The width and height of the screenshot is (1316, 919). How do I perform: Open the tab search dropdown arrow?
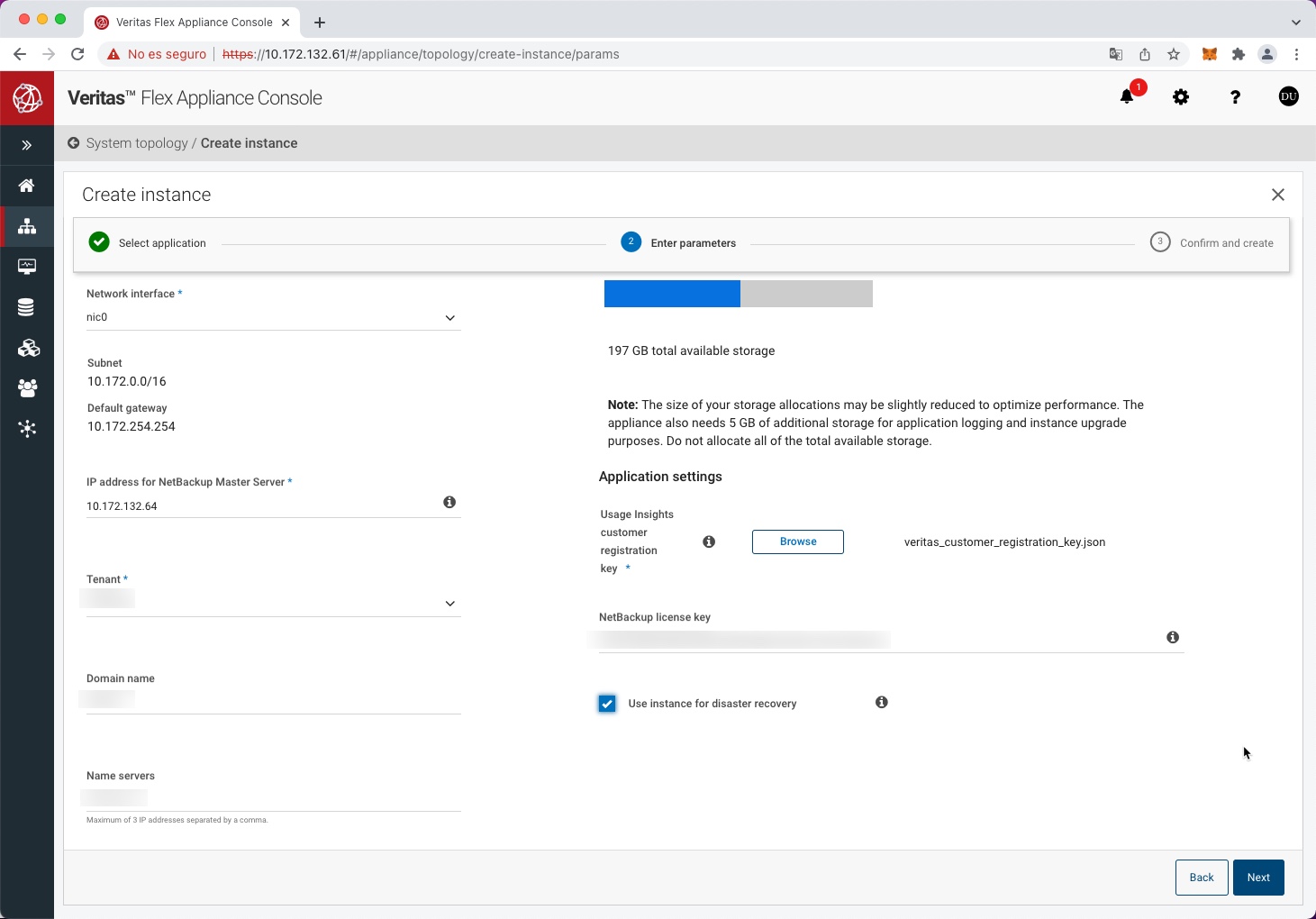click(1296, 23)
